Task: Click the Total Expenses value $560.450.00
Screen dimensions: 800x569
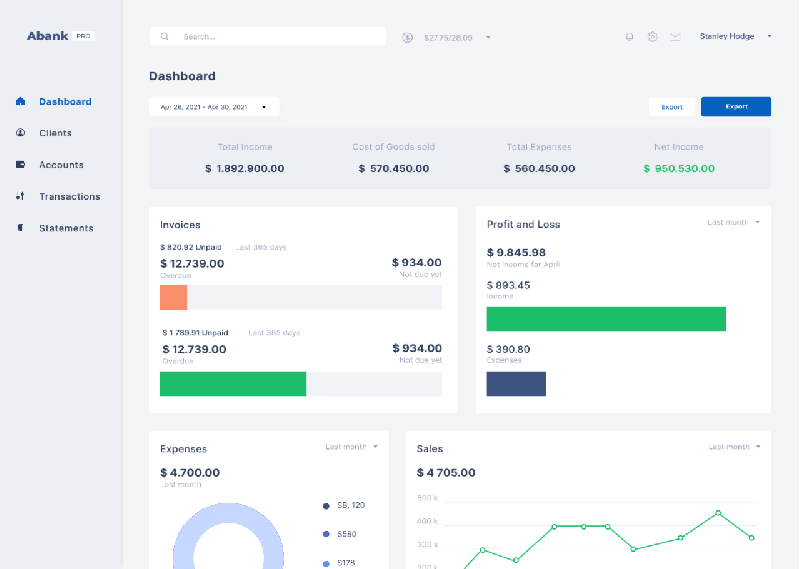Action: coord(539,168)
